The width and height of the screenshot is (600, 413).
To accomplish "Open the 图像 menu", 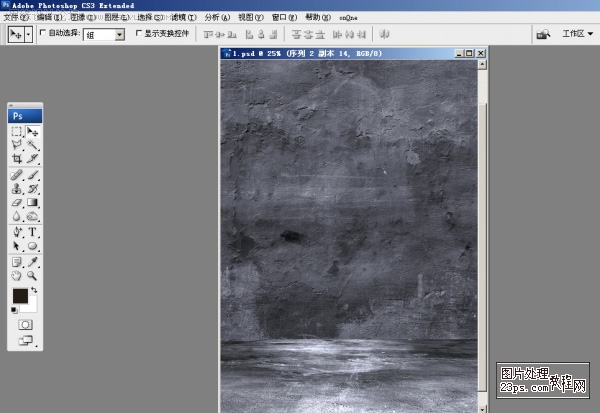I will click(83, 18).
